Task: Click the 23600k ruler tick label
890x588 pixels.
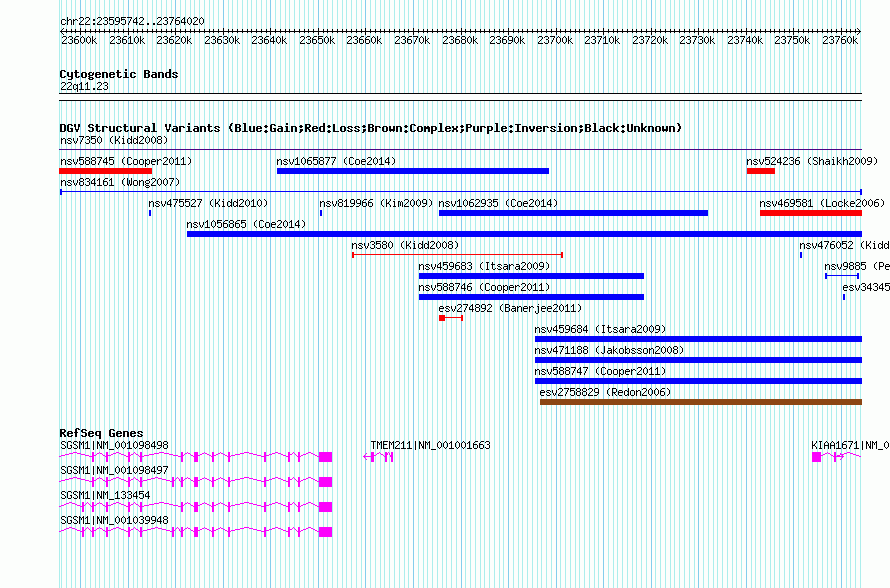Action: [79, 40]
